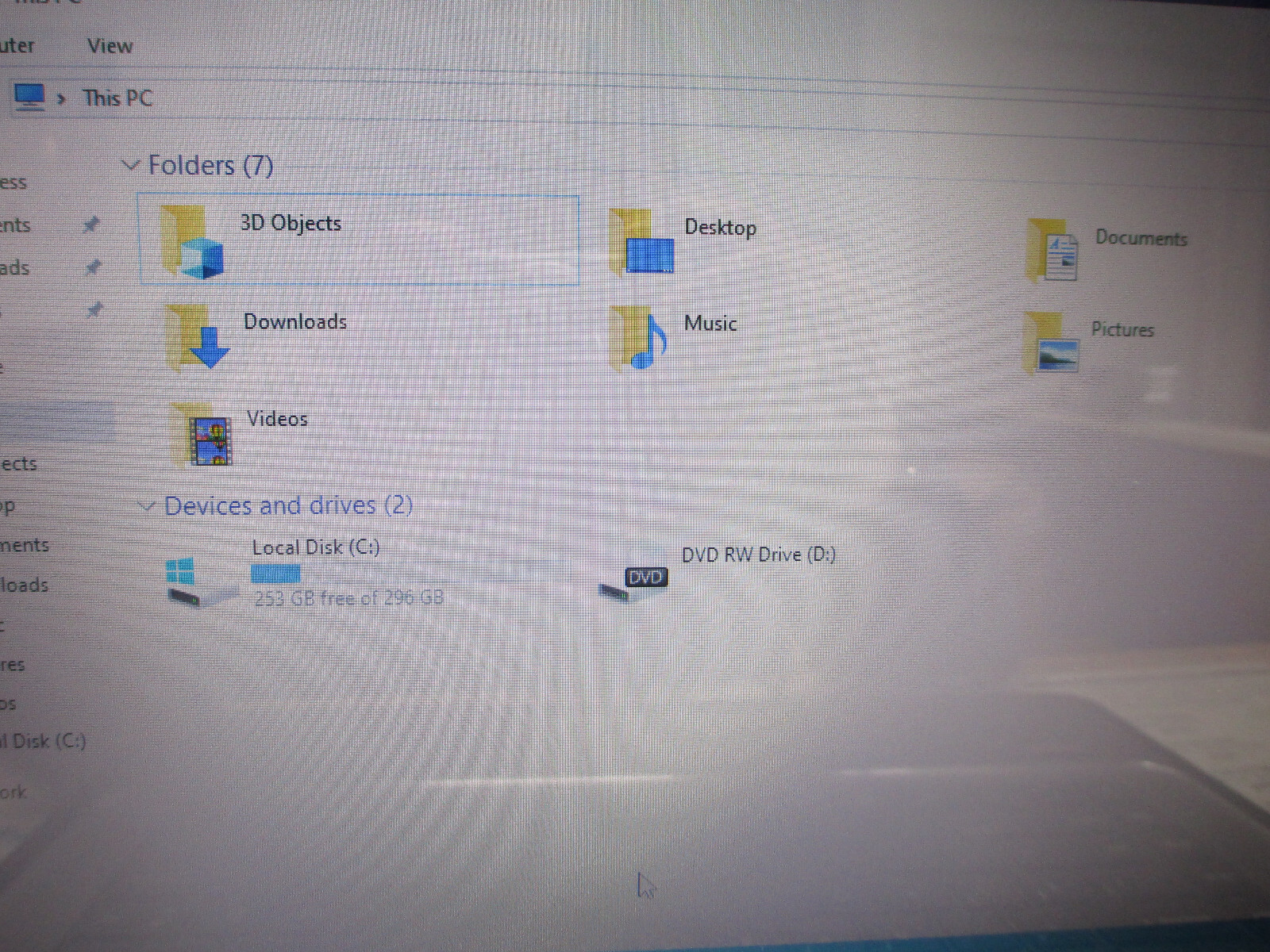This screenshot has width=1270, height=952.
Task: Open the Pictures folder icon
Action: click(1052, 342)
